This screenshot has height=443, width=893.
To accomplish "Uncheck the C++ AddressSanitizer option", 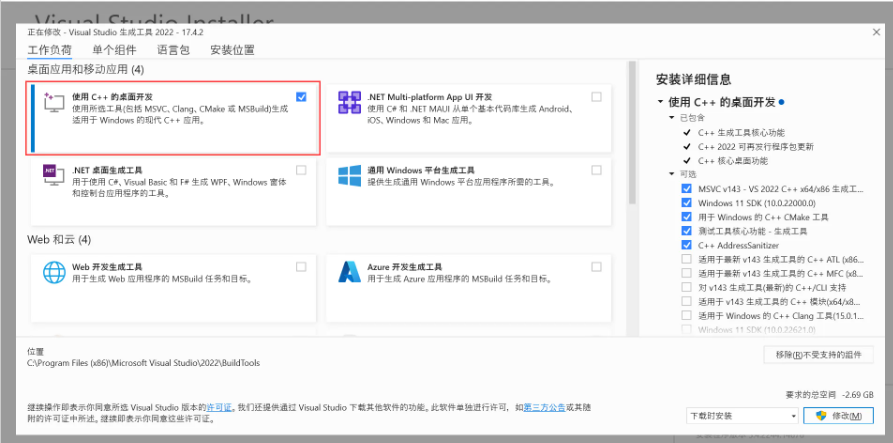I will tap(686, 245).
